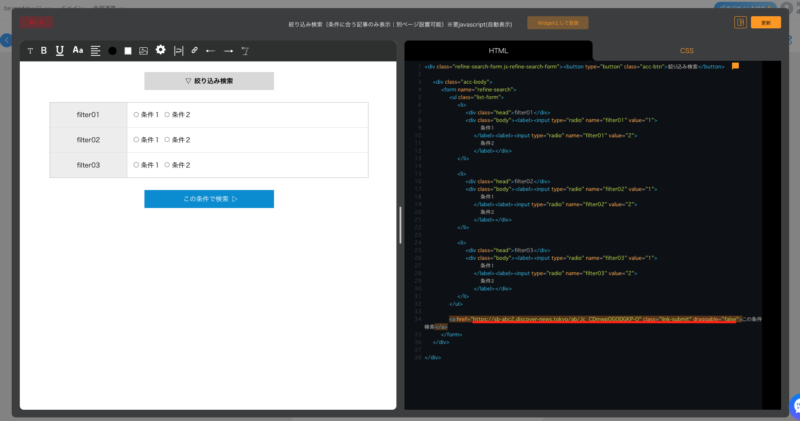Image resolution: width=800 pixels, height=421 pixels.
Task: Apply underline formatting from the toolbar
Action: click(60, 50)
